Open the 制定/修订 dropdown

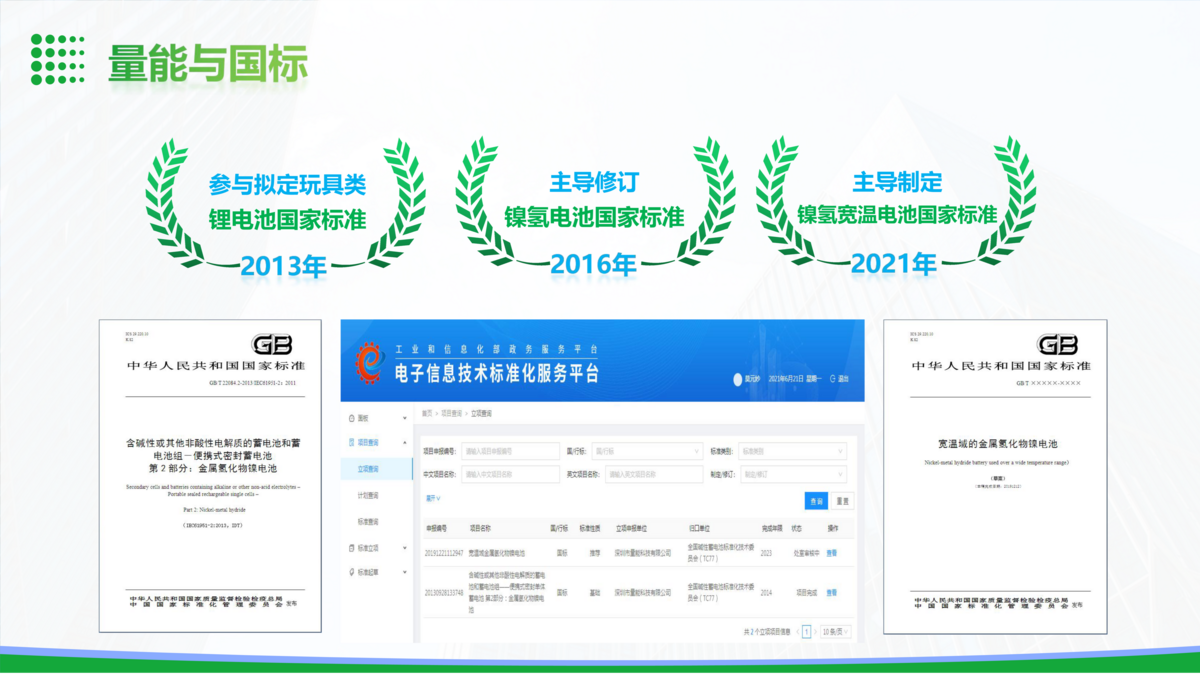click(x=793, y=474)
